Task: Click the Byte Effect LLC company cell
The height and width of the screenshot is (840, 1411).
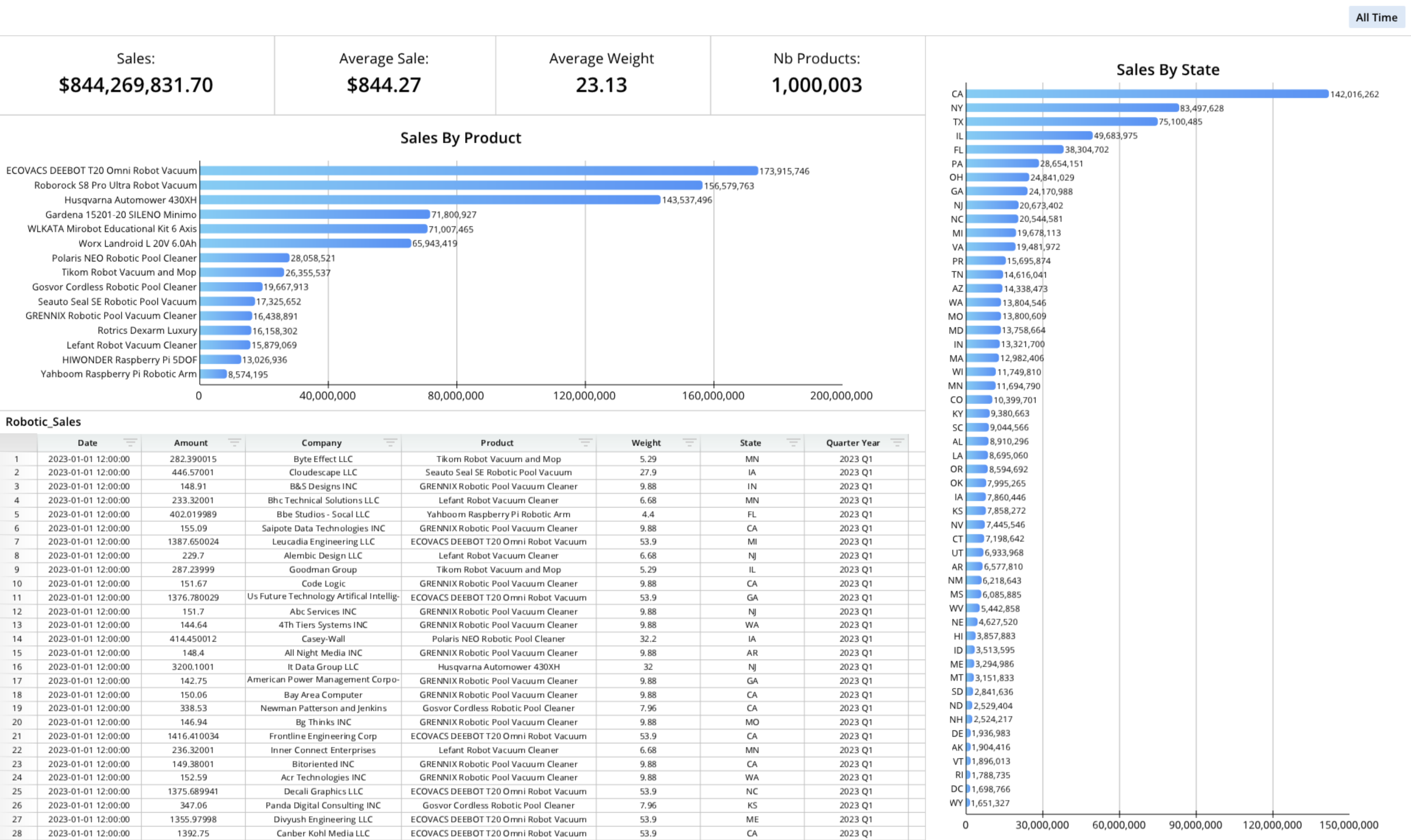Action: (323, 459)
